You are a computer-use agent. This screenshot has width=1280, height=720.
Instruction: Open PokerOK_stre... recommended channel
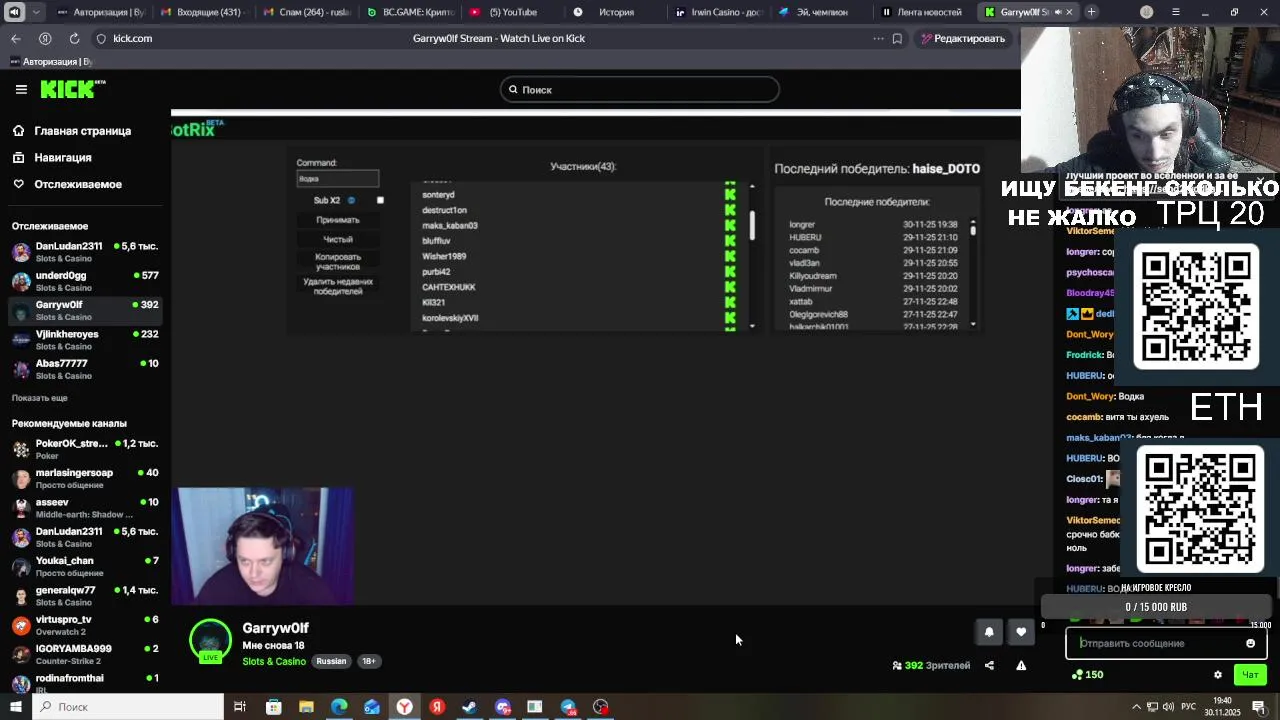pyautogui.click(x=85, y=449)
